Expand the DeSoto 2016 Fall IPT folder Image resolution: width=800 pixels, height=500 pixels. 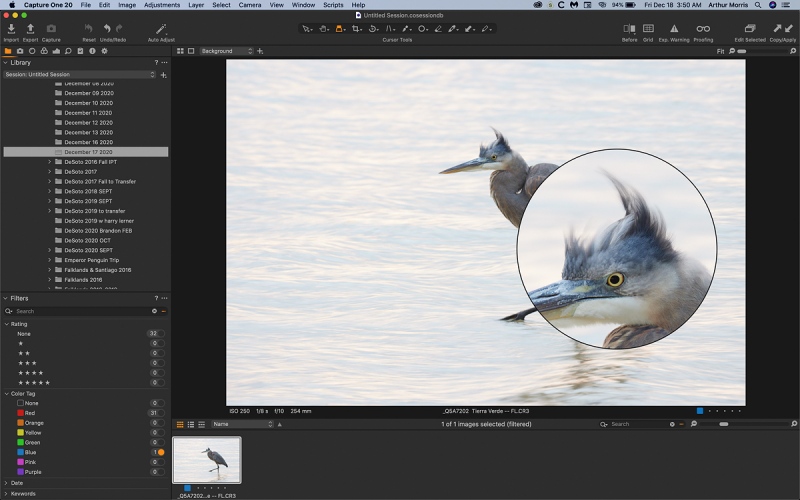[x=49, y=162]
